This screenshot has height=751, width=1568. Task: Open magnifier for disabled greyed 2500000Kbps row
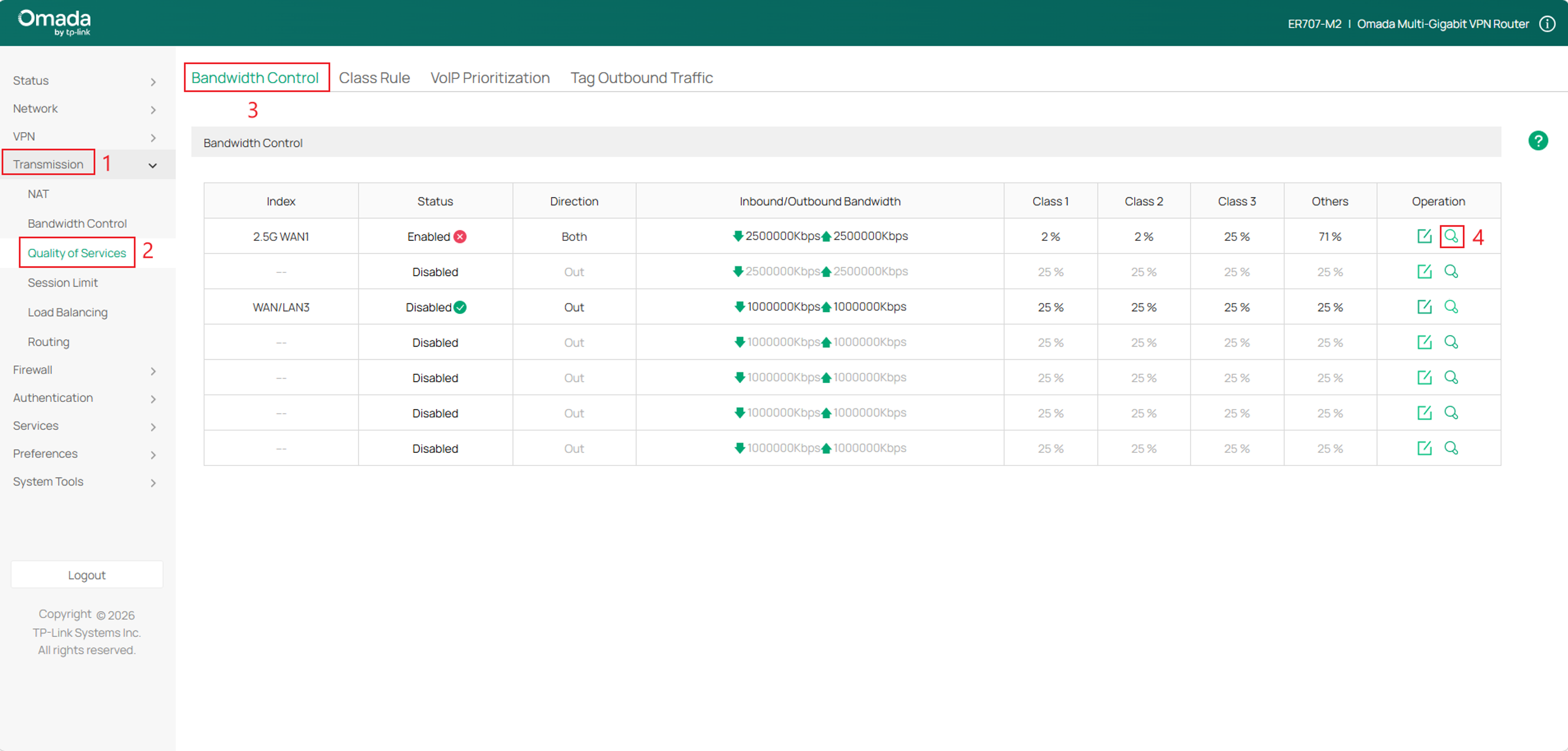click(x=1451, y=271)
